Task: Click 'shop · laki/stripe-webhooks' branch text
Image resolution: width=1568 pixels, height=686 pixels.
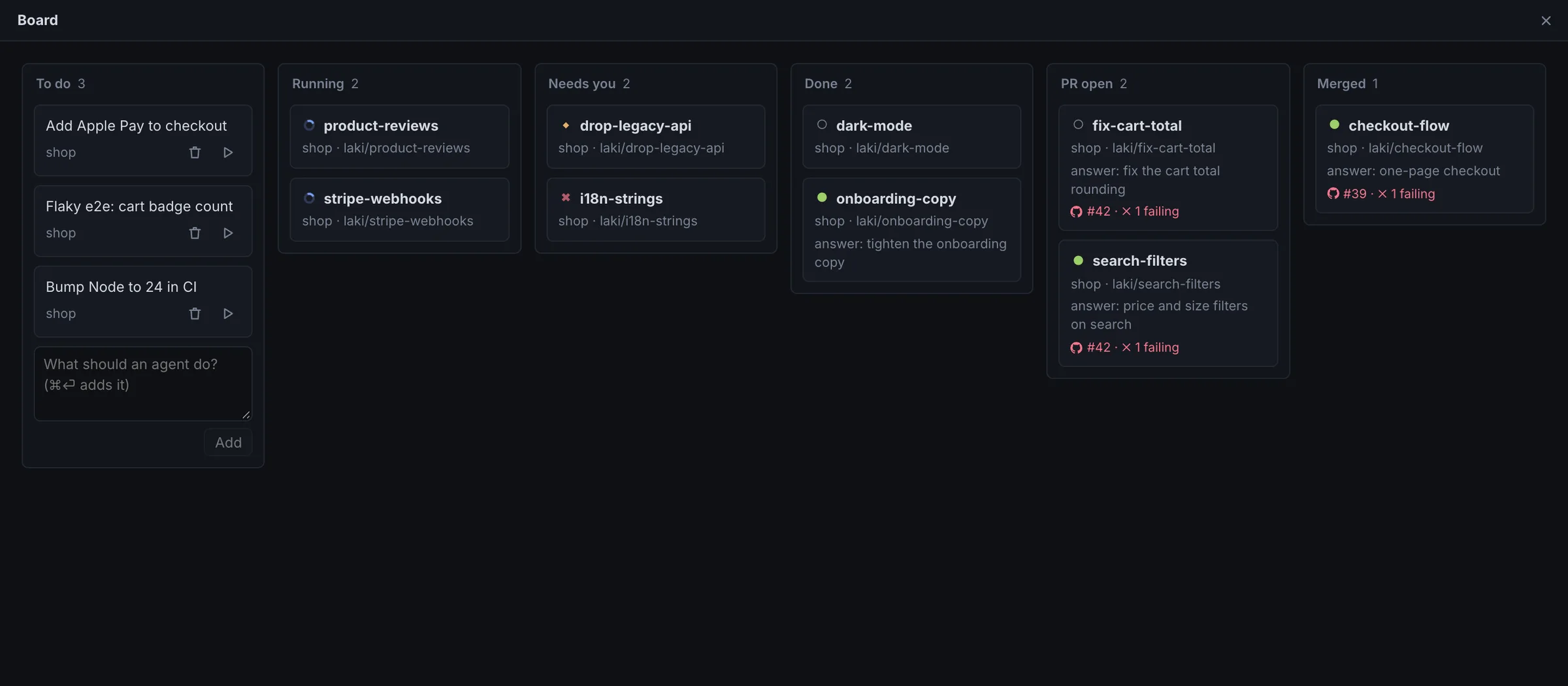Action: (387, 221)
